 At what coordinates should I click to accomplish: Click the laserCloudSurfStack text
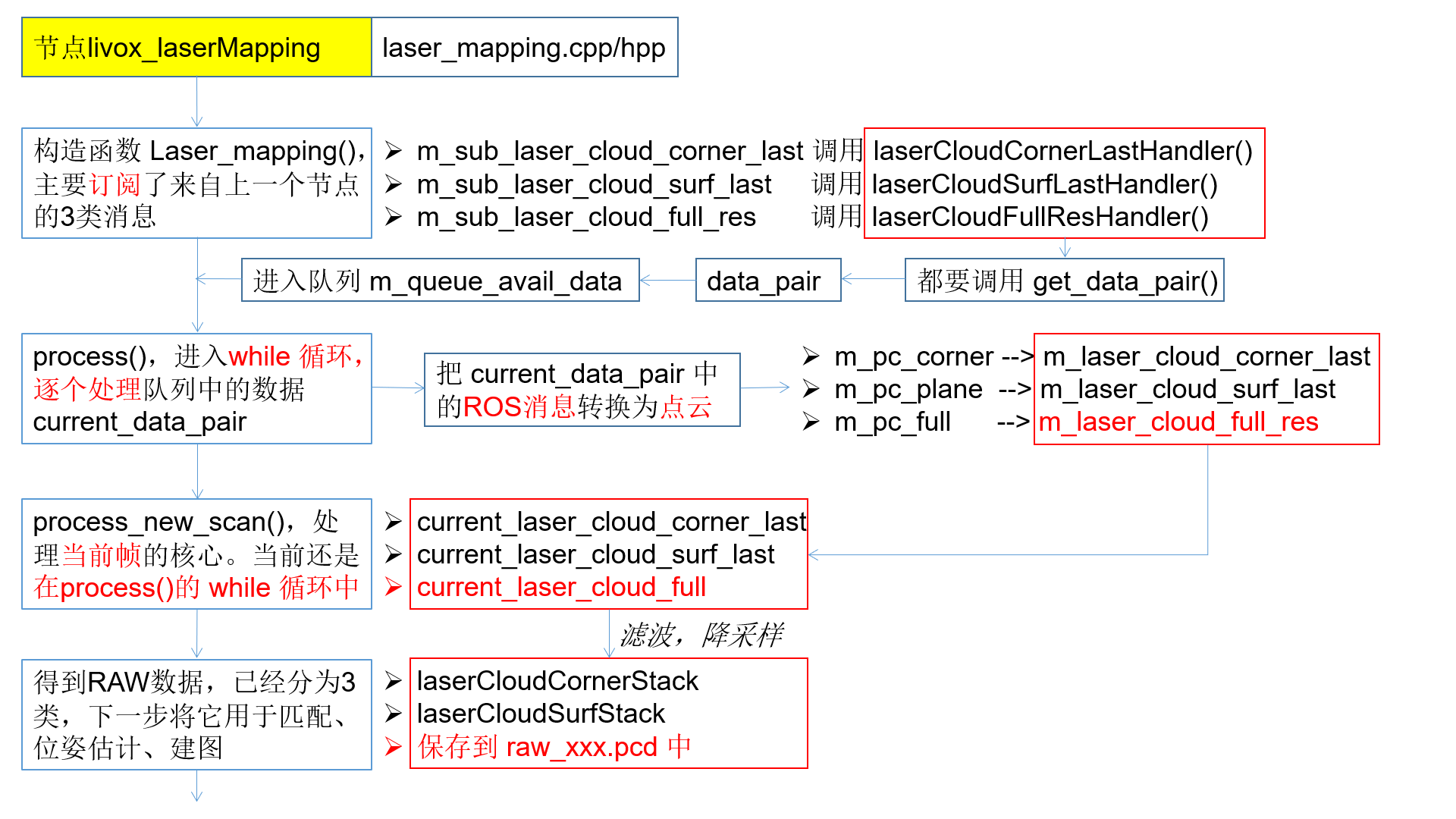(540, 714)
